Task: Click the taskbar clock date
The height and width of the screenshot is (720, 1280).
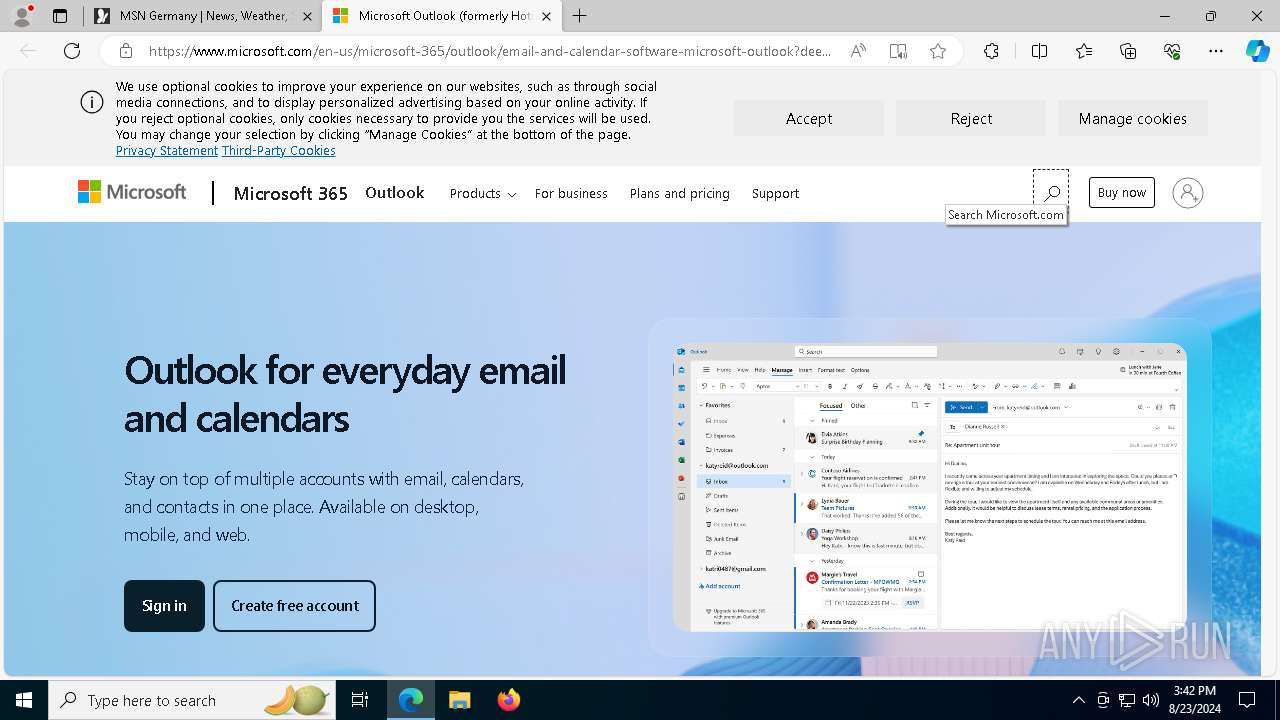Action: [x=1195, y=700]
